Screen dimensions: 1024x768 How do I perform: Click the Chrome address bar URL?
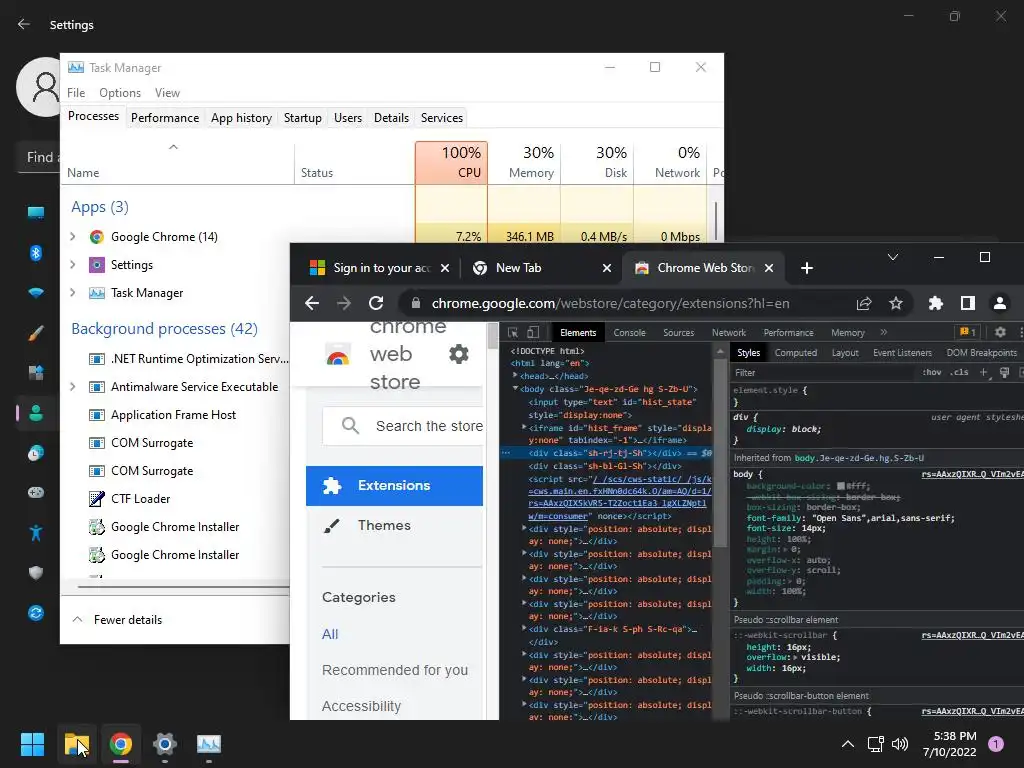pyautogui.click(x=610, y=303)
